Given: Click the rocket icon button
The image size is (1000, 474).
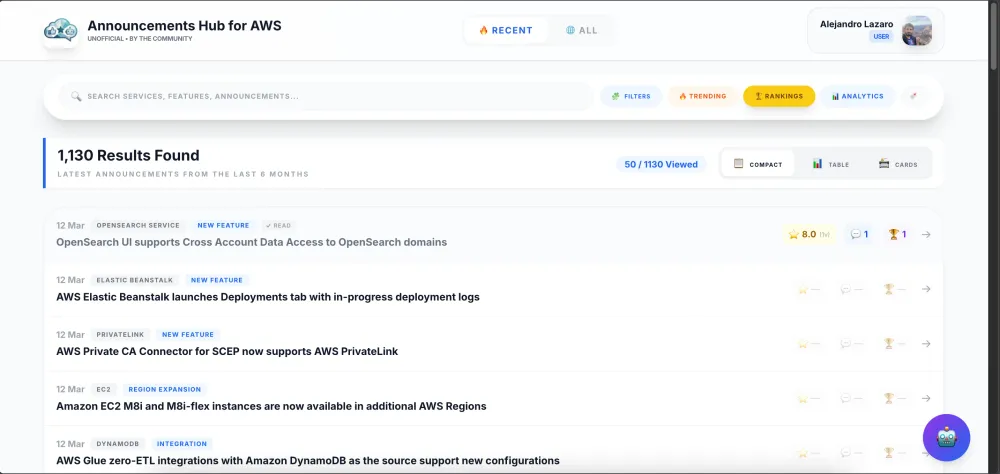Looking at the screenshot, I should [913, 96].
